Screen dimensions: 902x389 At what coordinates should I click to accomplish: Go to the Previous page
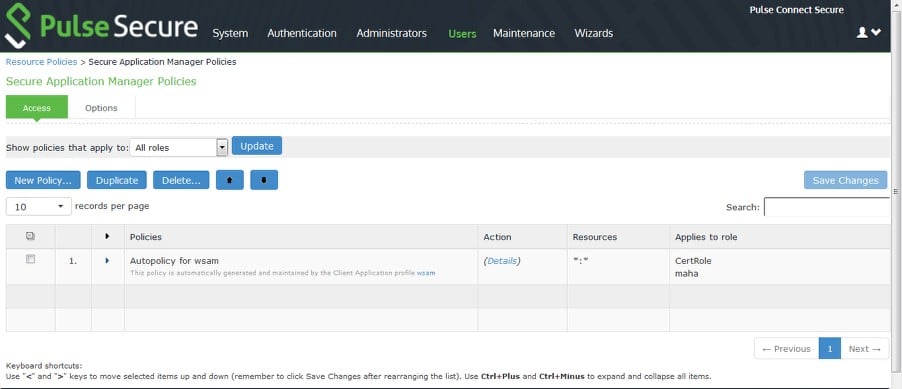[x=786, y=348]
